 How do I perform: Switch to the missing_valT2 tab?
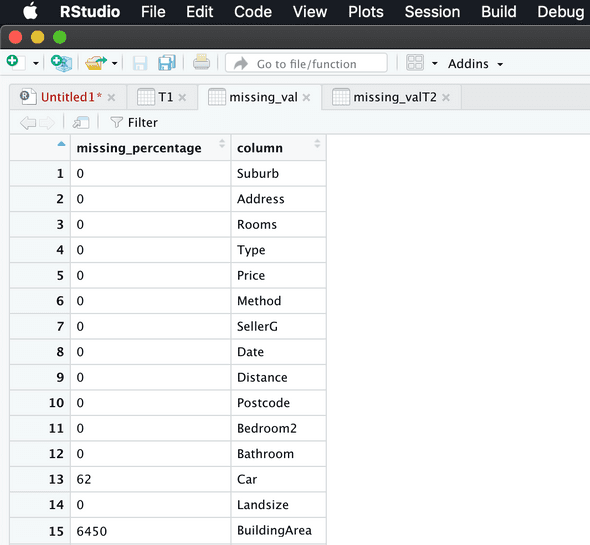pos(395,97)
